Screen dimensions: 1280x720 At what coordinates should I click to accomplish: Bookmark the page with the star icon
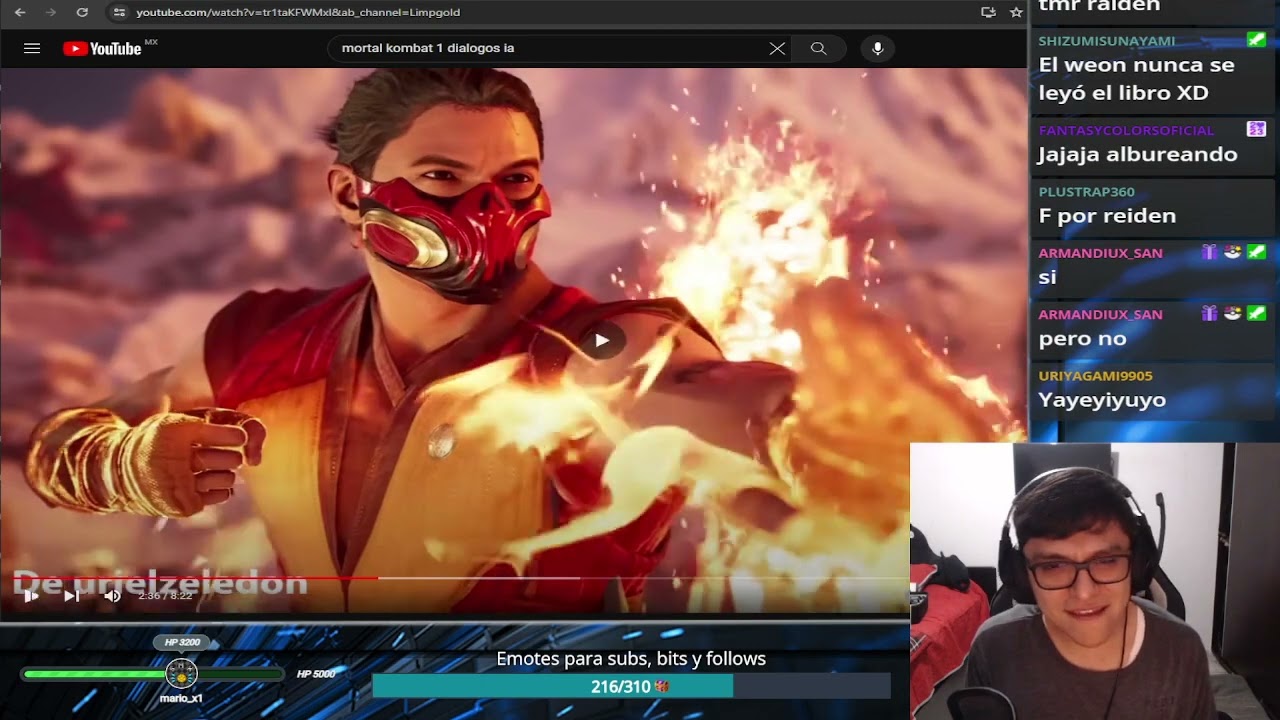(1016, 12)
